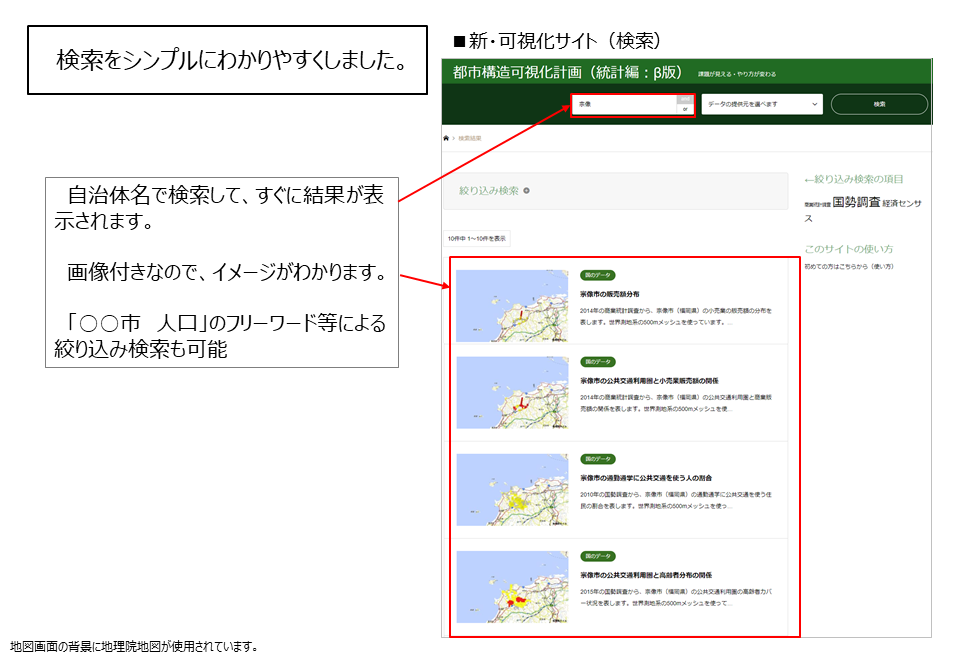
Task: Open the データの提供元を選べます dropdown
Action: 762,104
